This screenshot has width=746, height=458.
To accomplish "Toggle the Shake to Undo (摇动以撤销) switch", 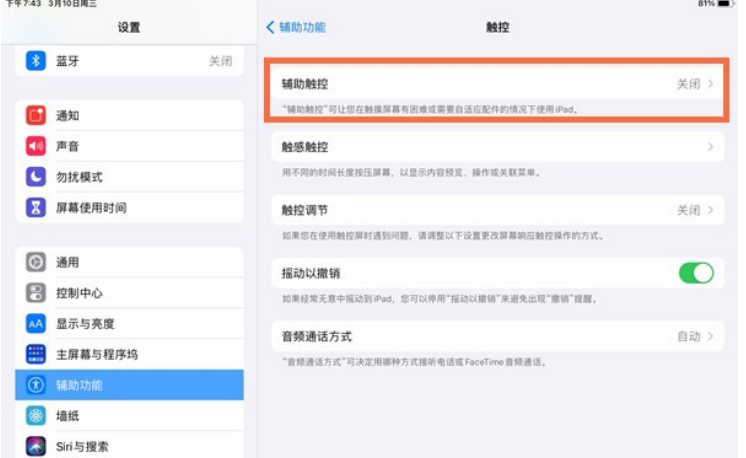I will pyautogui.click(x=696, y=273).
